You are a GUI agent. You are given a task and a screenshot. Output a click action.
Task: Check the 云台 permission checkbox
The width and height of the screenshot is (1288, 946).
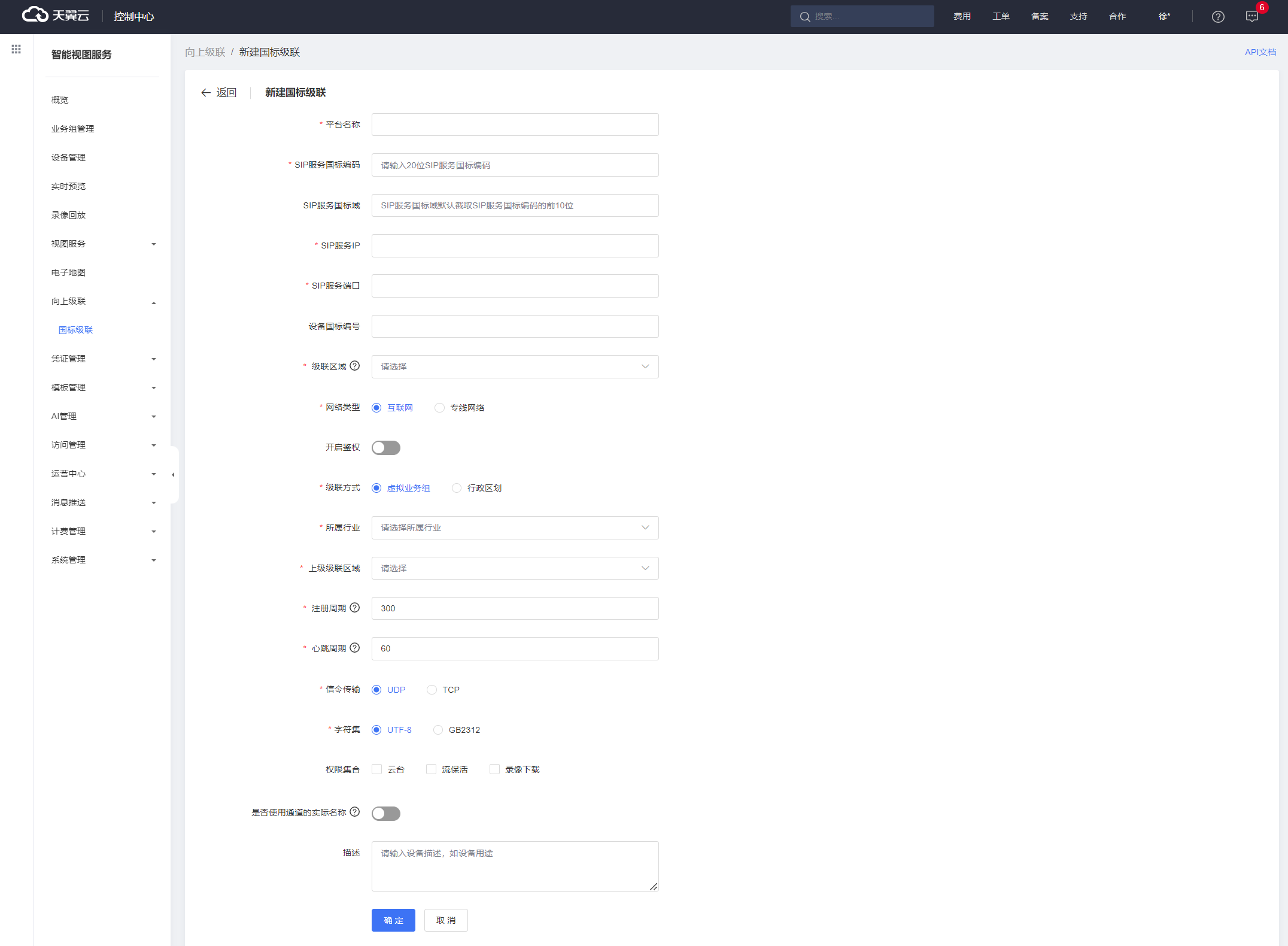point(377,769)
